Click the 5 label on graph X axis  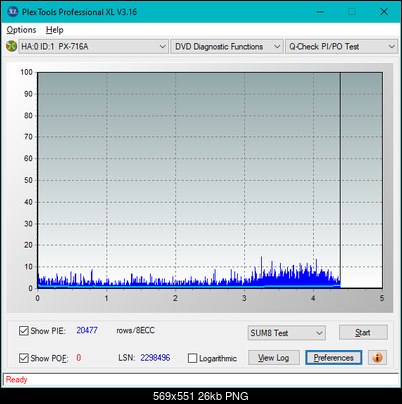coord(382,298)
